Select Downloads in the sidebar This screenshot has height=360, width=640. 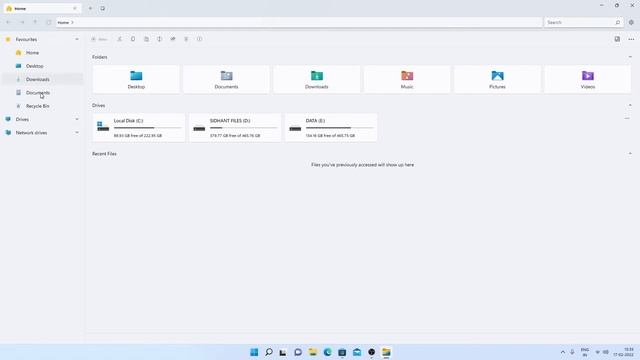pos(42,79)
